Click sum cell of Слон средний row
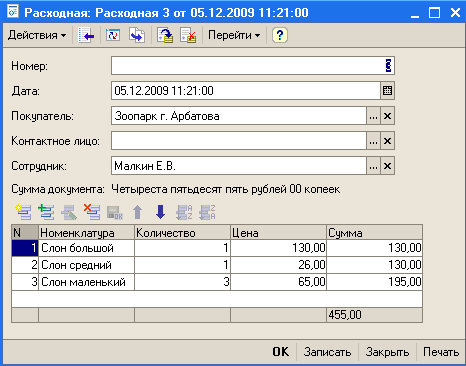The image size is (466, 366). [x=375, y=265]
